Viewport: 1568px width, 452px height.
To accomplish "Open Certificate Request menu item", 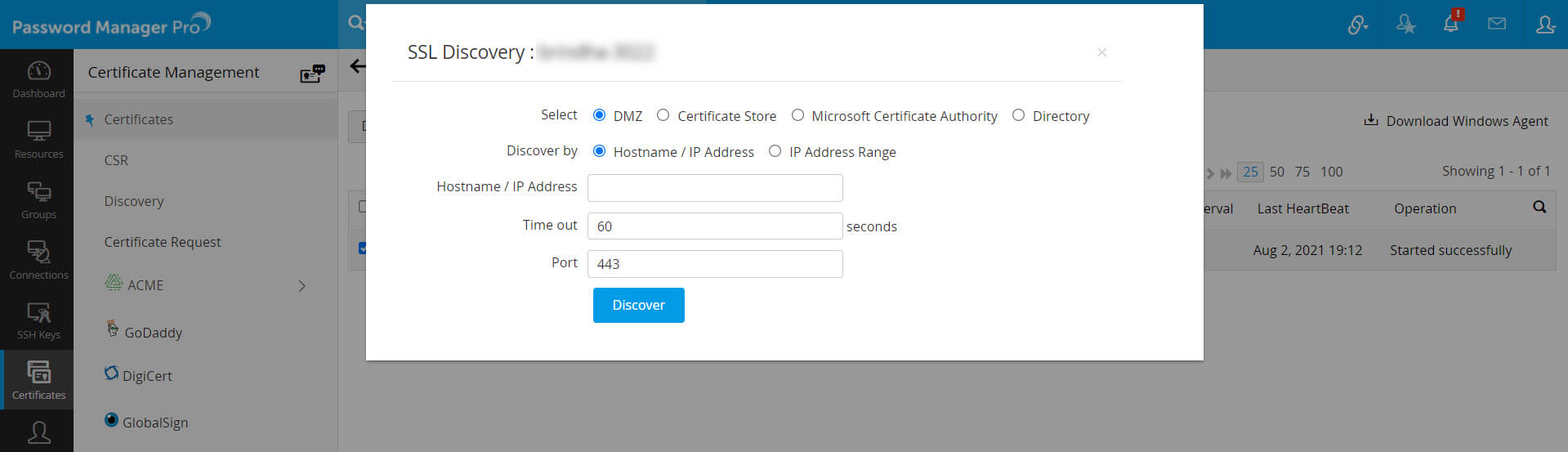I will (x=163, y=242).
